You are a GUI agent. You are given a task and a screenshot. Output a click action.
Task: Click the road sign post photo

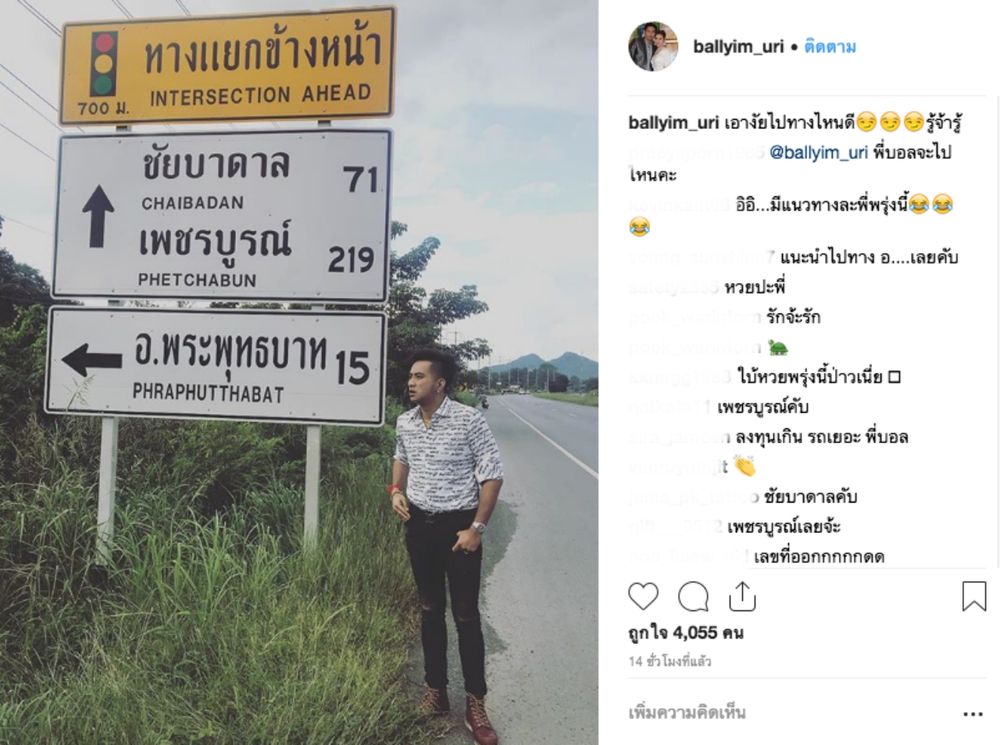(x=299, y=372)
